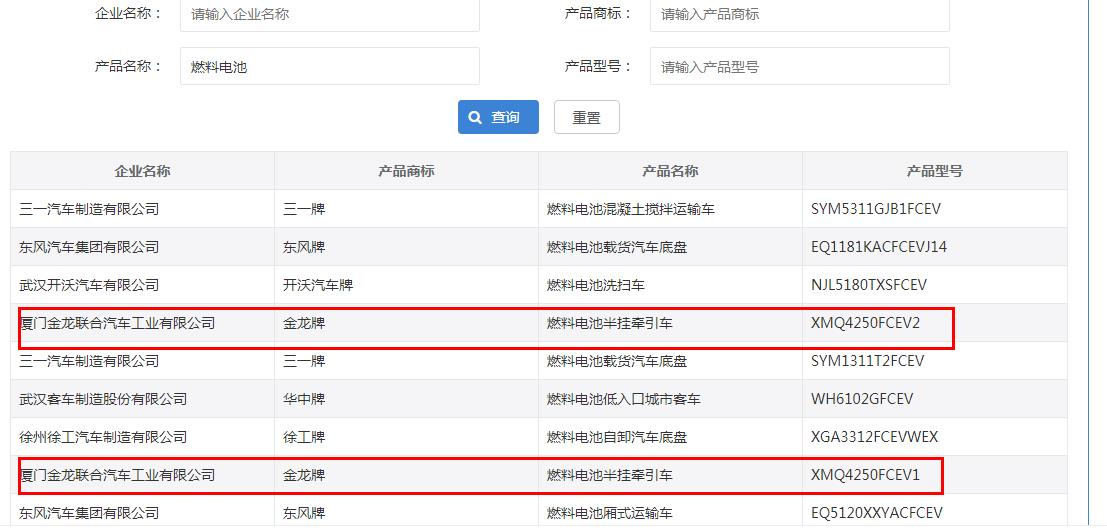Select 金龙牌 cell in XMQ4250FCEV2 row

coord(406,323)
